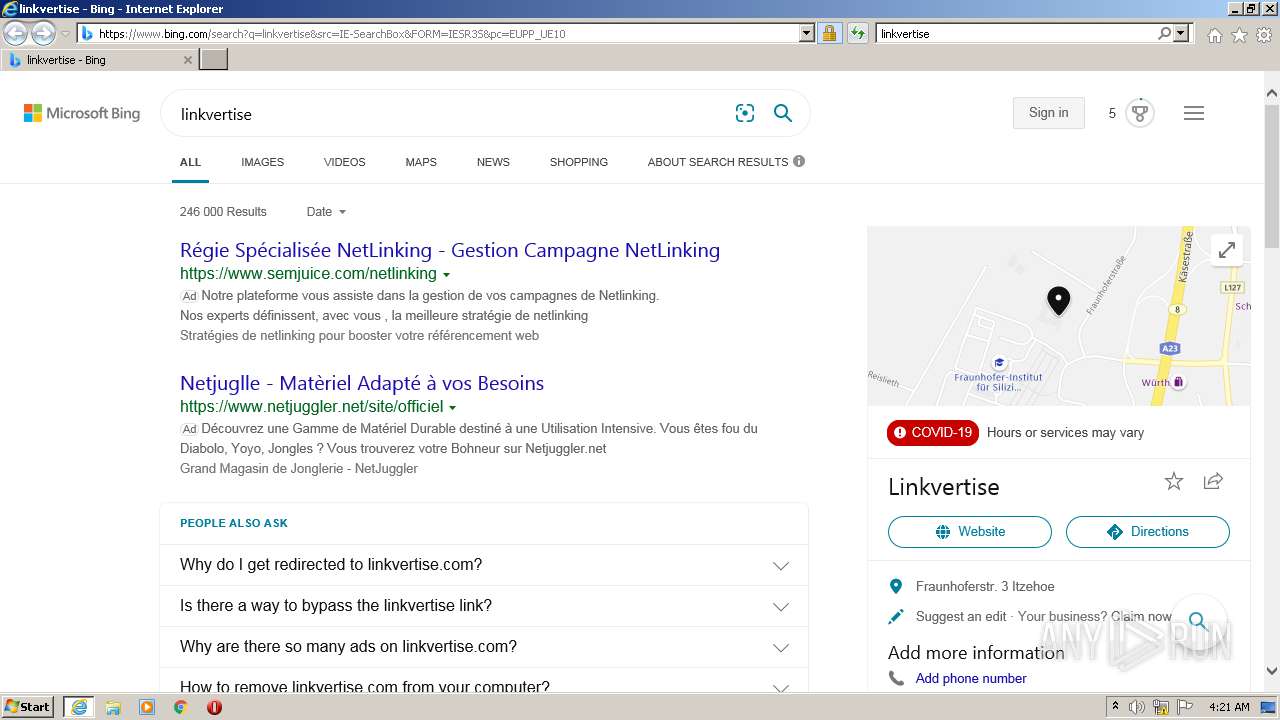
Task: Click the COVID-19 alert badge
Action: click(x=933, y=433)
